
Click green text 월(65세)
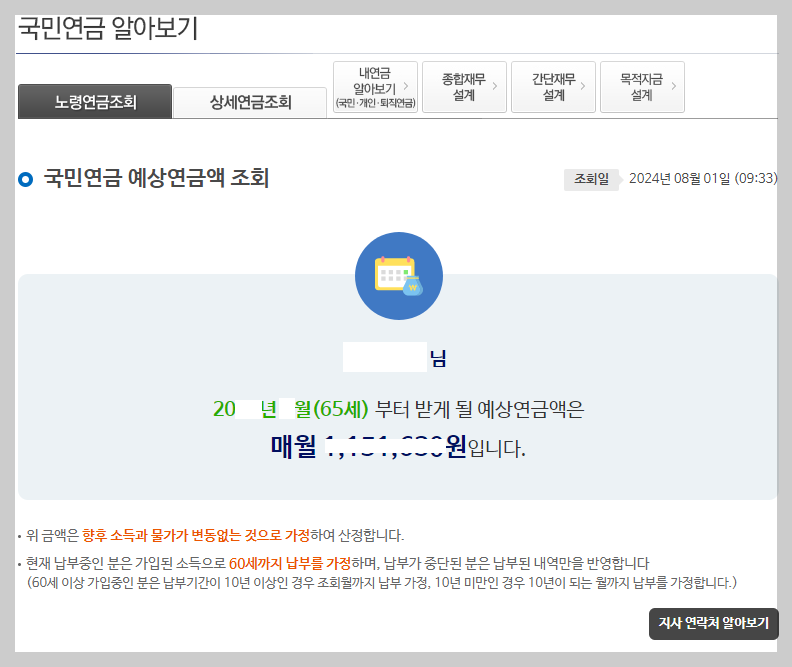pos(331,409)
